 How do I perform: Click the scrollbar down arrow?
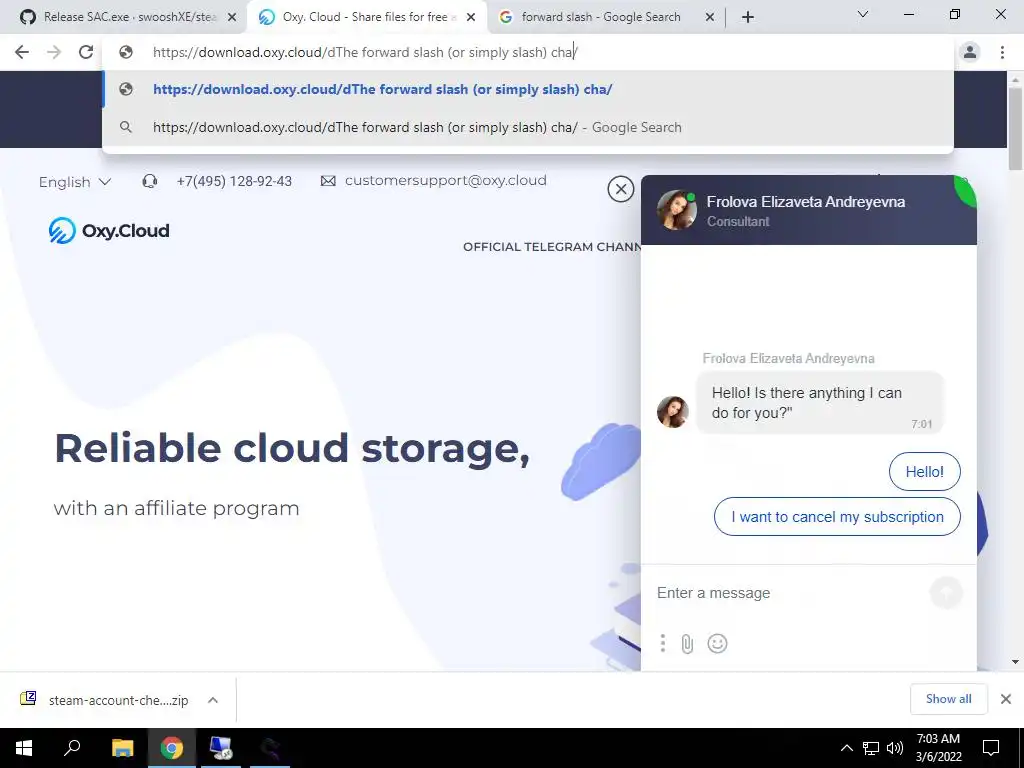pos(1015,662)
